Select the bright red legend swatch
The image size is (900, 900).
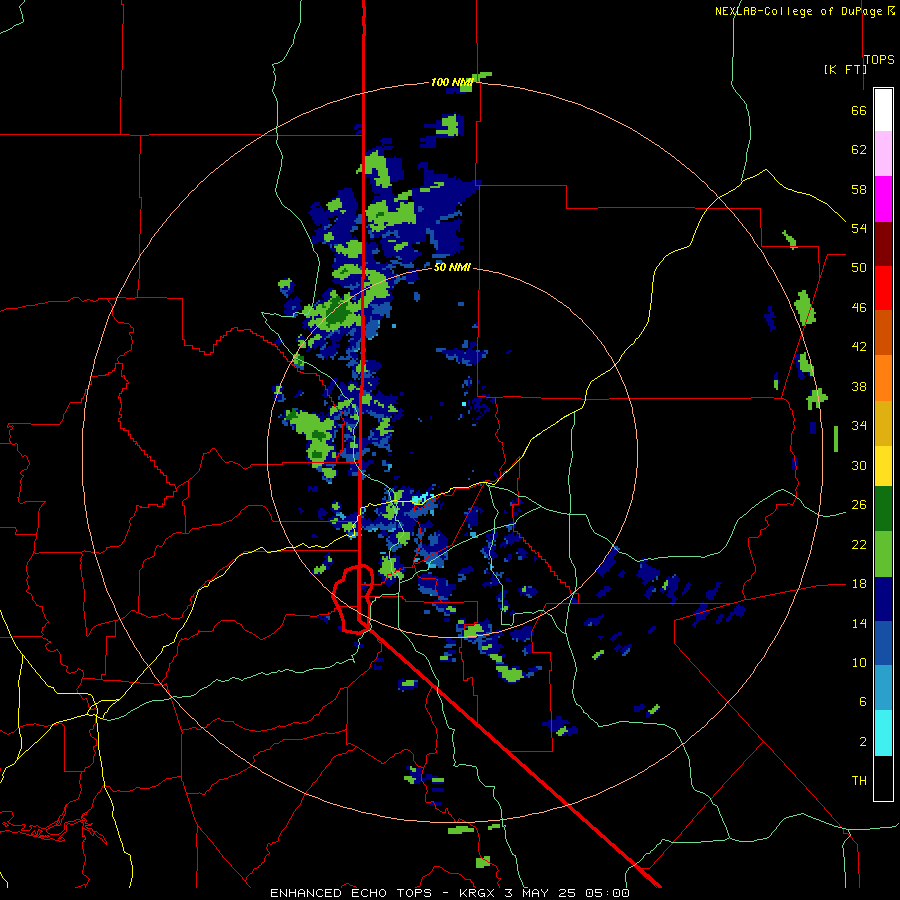(x=883, y=288)
